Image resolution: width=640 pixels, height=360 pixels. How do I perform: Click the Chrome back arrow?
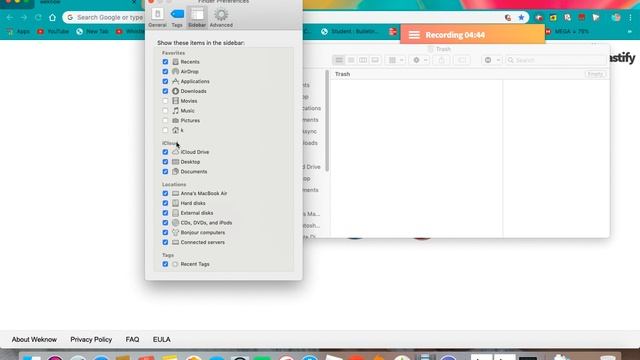pyautogui.click(x=10, y=18)
